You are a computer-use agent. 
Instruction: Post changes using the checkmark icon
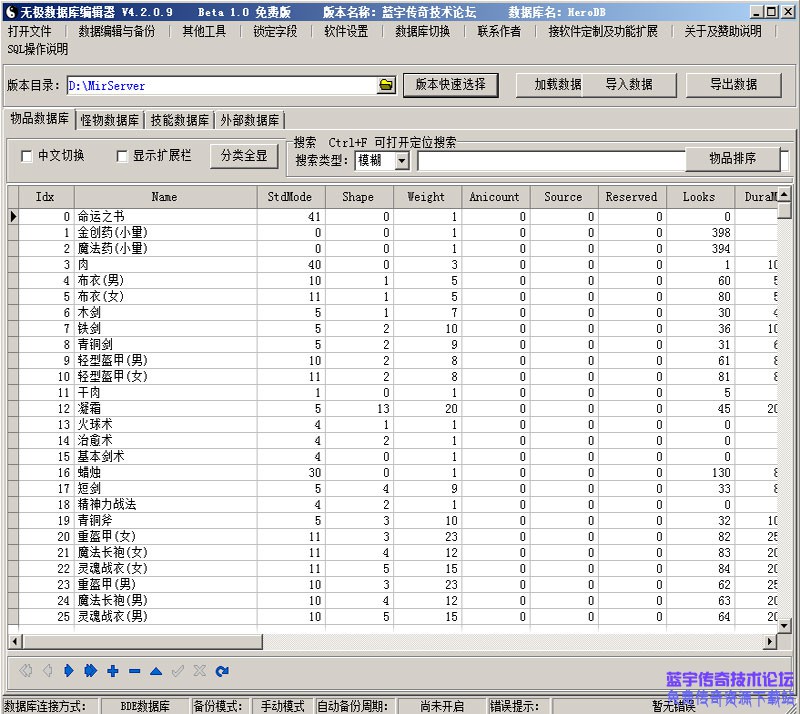177,671
